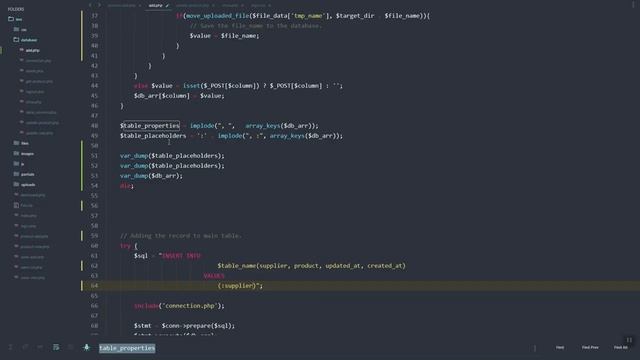This screenshot has width=640, height=360.
Task: Click $db_arr[$column] on line 45
Action: point(162,96)
